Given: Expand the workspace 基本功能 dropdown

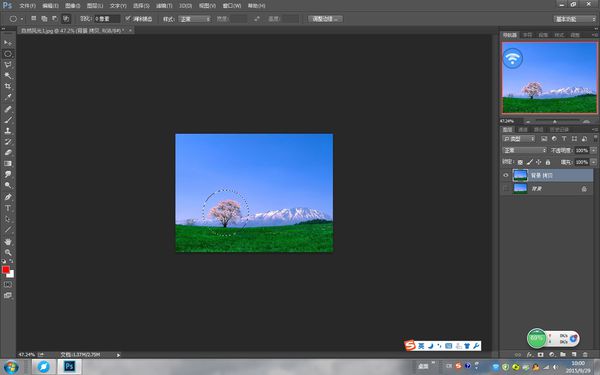Looking at the screenshot, I should [575, 19].
